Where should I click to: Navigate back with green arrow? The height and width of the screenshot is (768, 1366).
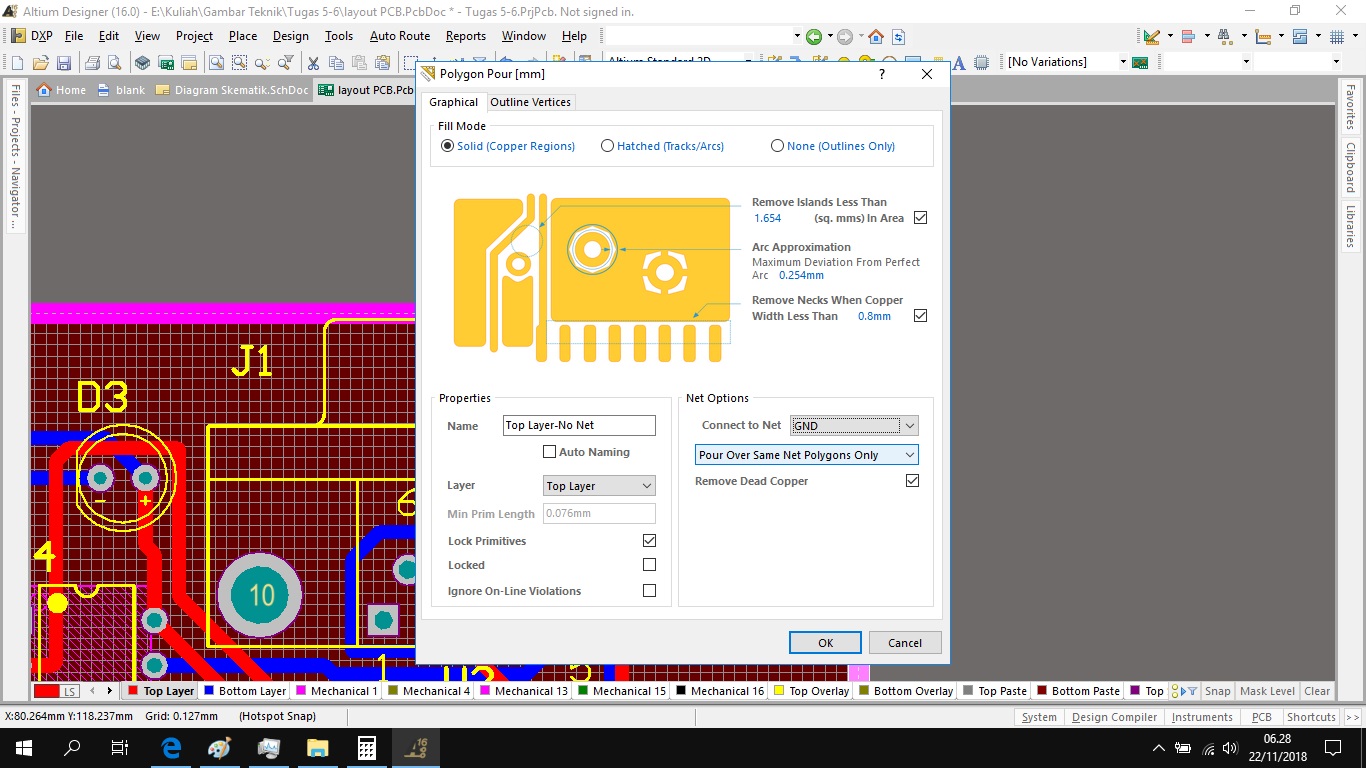coord(814,36)
